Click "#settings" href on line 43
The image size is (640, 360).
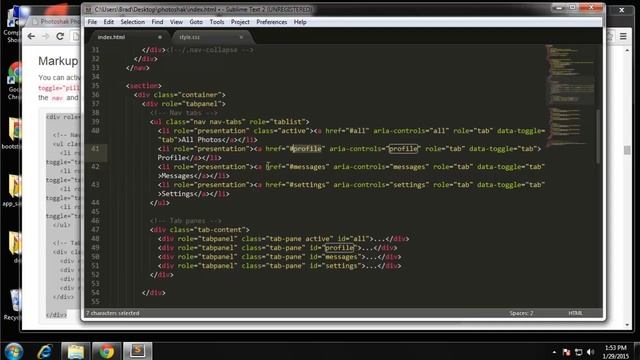tap(307, 184)
